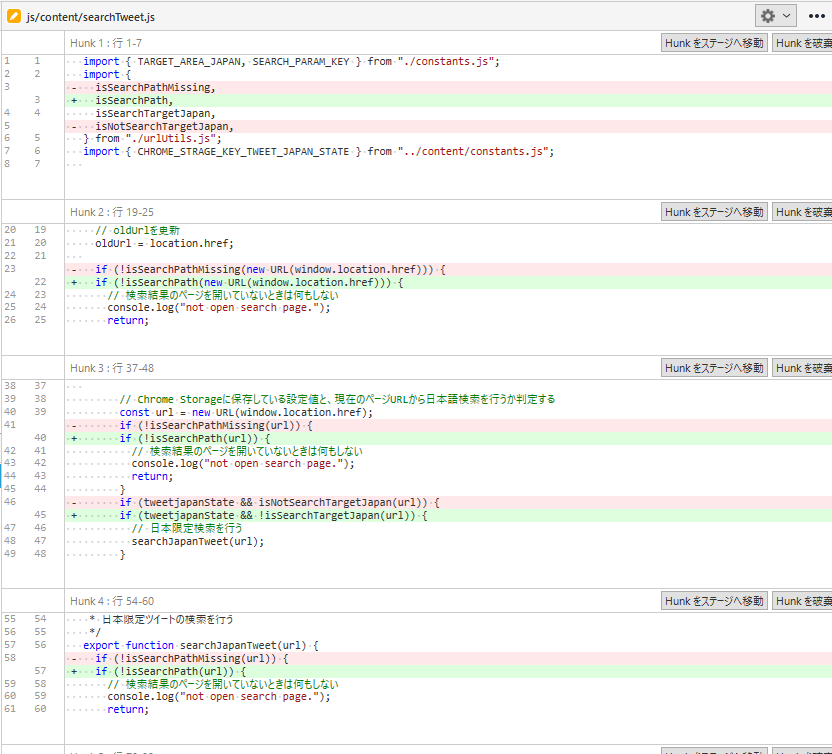Select added line 'if (!isSearchPath(url)) {' in Hunk 3
Image resolution: width=832 pixels, height=754 pixels.
[448, 438]
